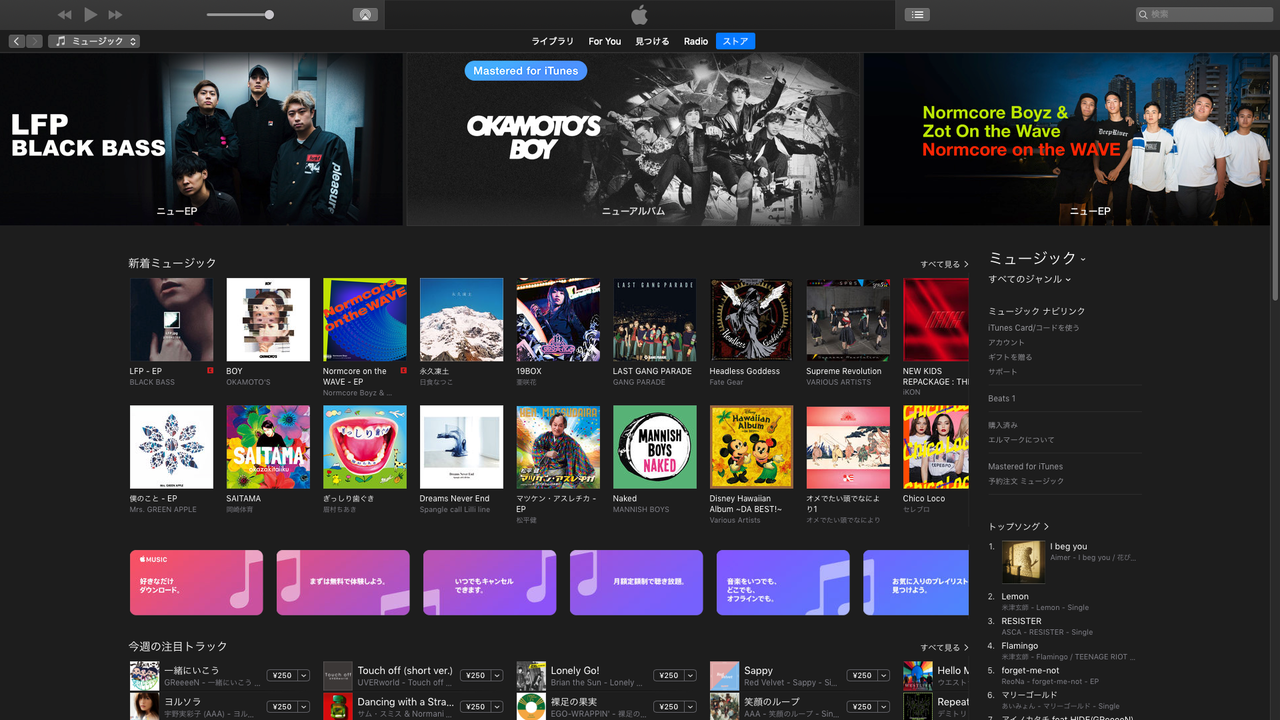Select the top song Lemon
1280x720 pixels.
click(x=1015, y=597)
